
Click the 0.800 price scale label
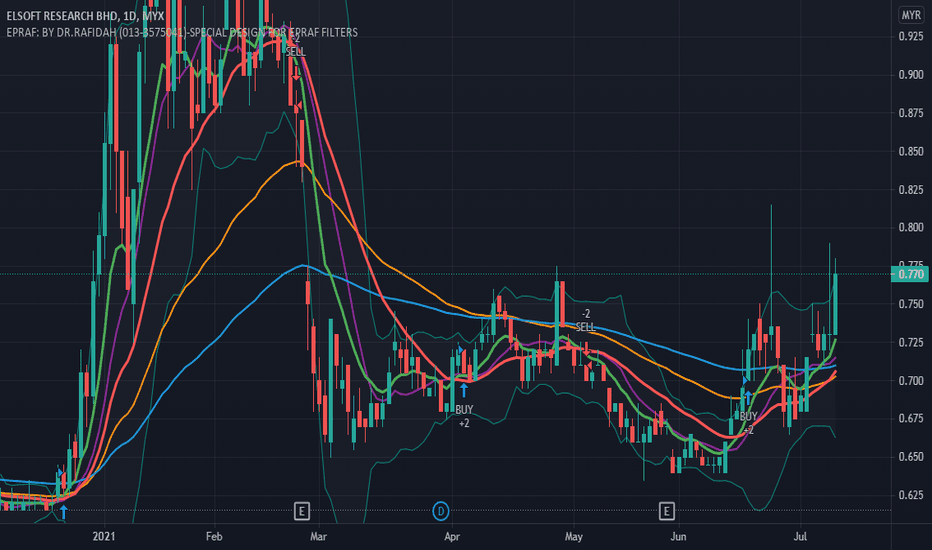coord(911,227)
